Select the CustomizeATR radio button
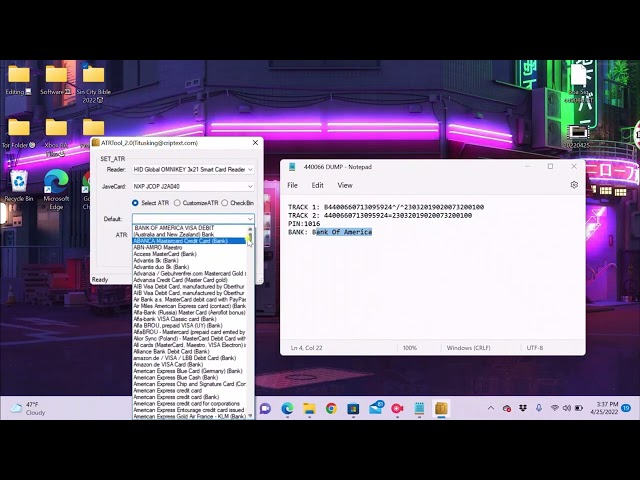This screenshot has width=640, height=480. point(177,203)
